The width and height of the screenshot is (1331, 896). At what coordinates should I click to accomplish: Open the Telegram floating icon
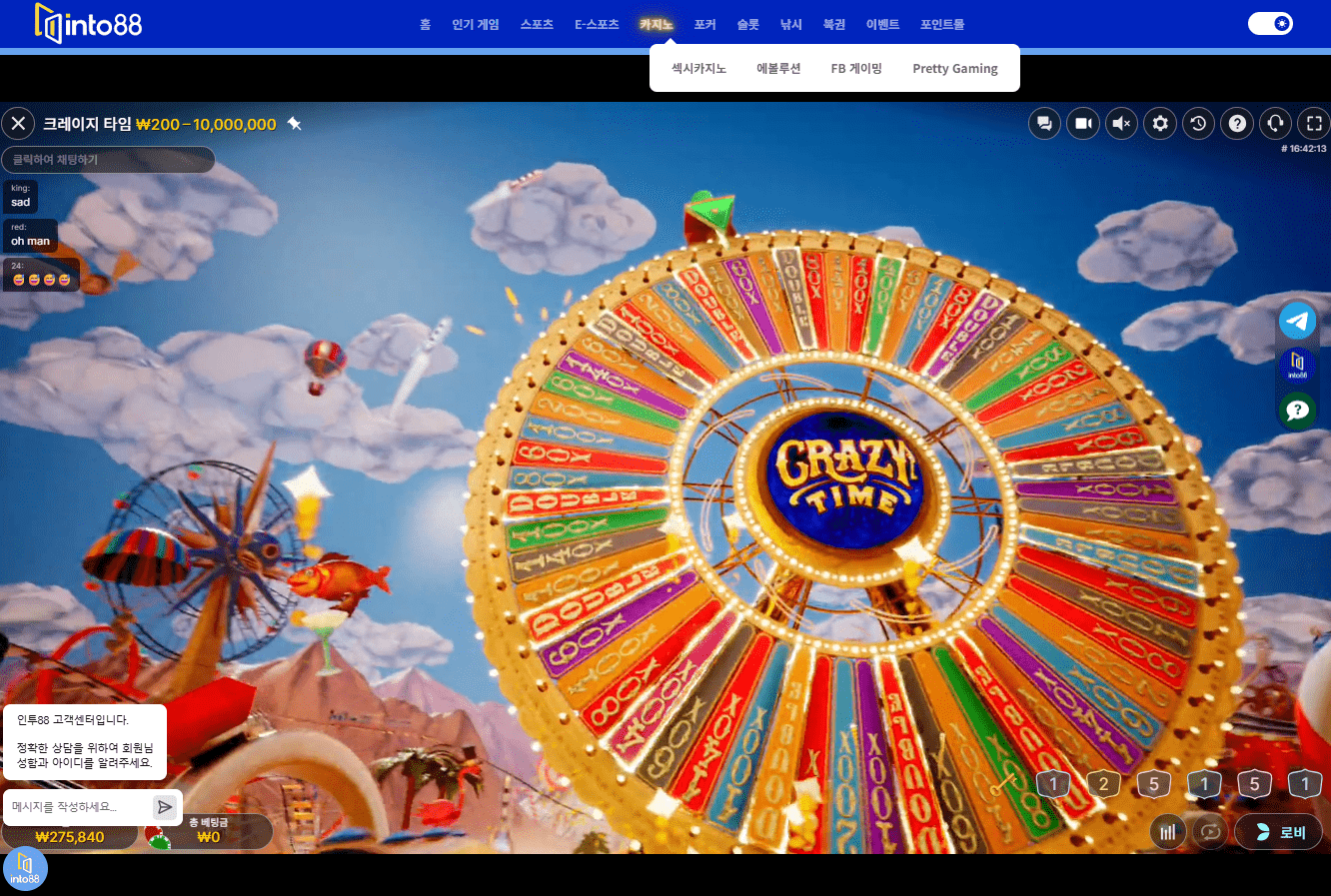[x=1297, y=321]
